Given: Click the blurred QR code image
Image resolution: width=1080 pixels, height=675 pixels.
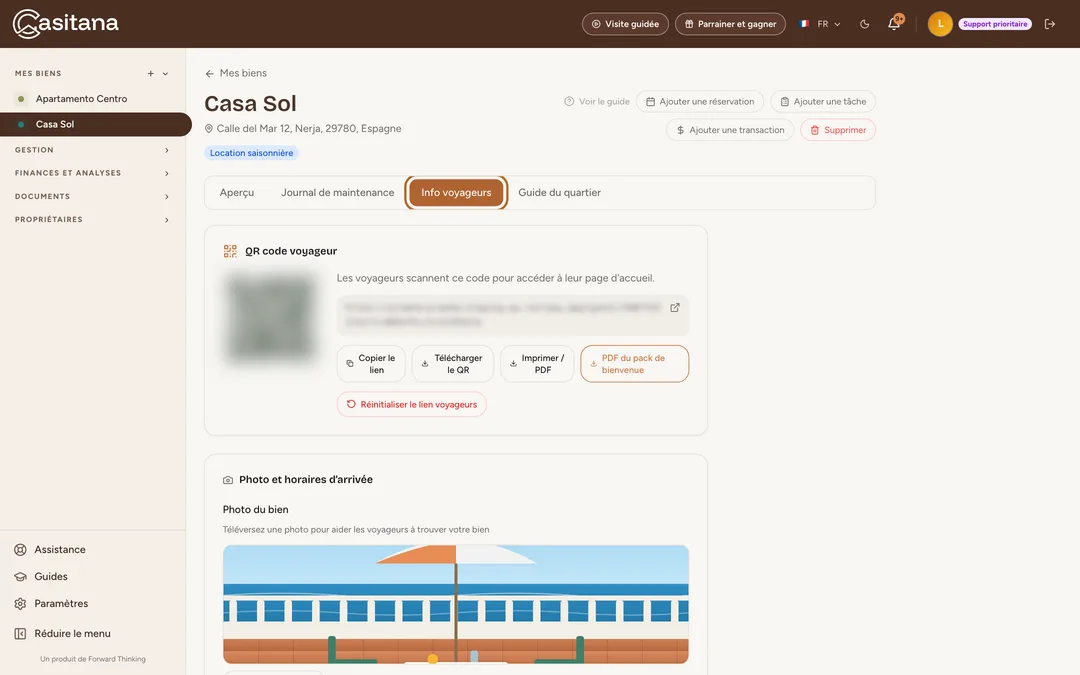Looking at the screenshot, I should [x=271, y=316].
